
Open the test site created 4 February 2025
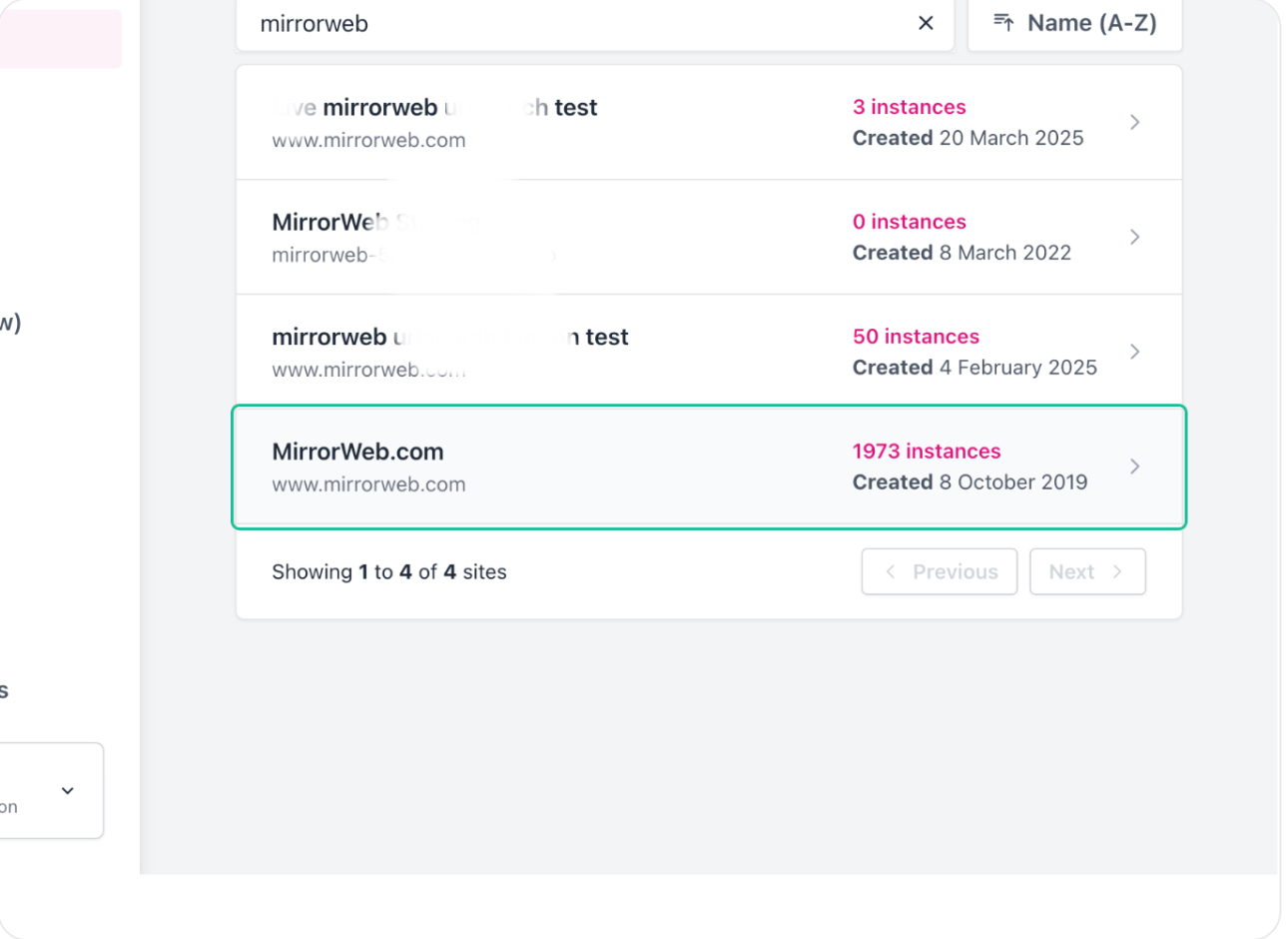click(709, 352)
